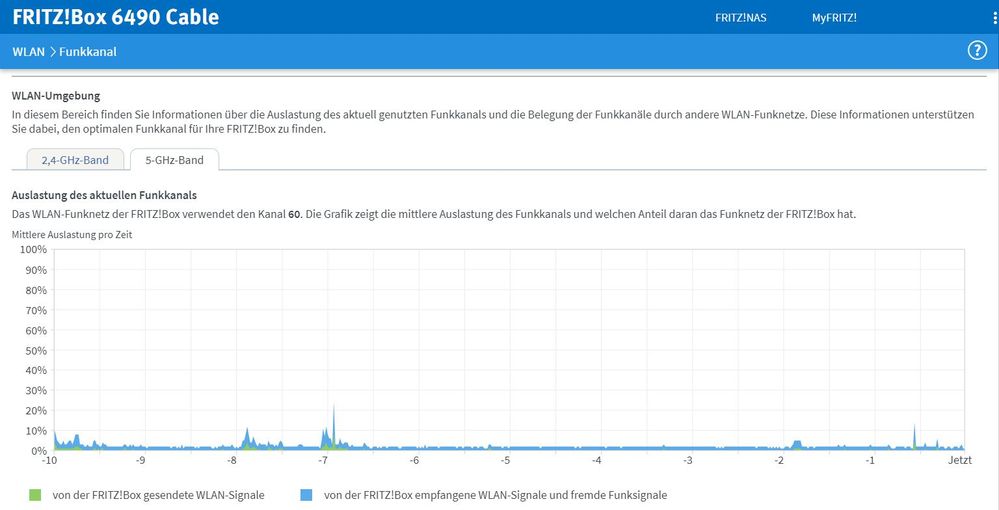This screenshot has height=510, width=999.
Task: Click the 'Auslastung des aktuellen Funkkanals' heading
Action: coord(104,195)
